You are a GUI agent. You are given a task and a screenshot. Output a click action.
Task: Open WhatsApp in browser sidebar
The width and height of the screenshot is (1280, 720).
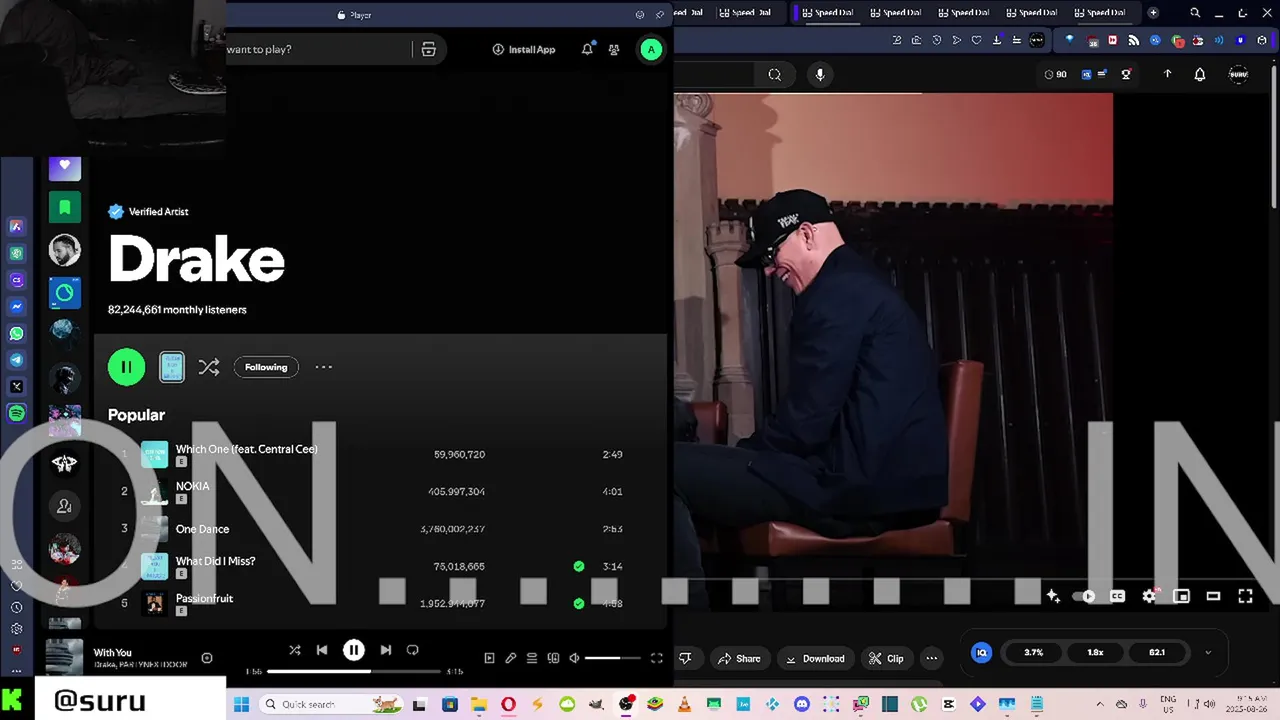(16, 333)
